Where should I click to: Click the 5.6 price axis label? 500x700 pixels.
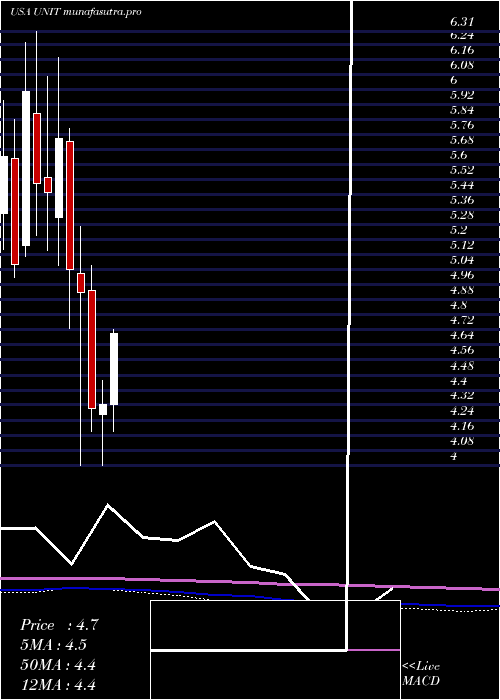[459, 155]
